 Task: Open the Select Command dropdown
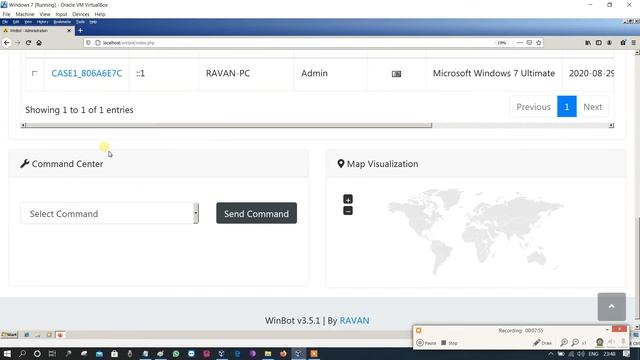[x=109, y=213]
